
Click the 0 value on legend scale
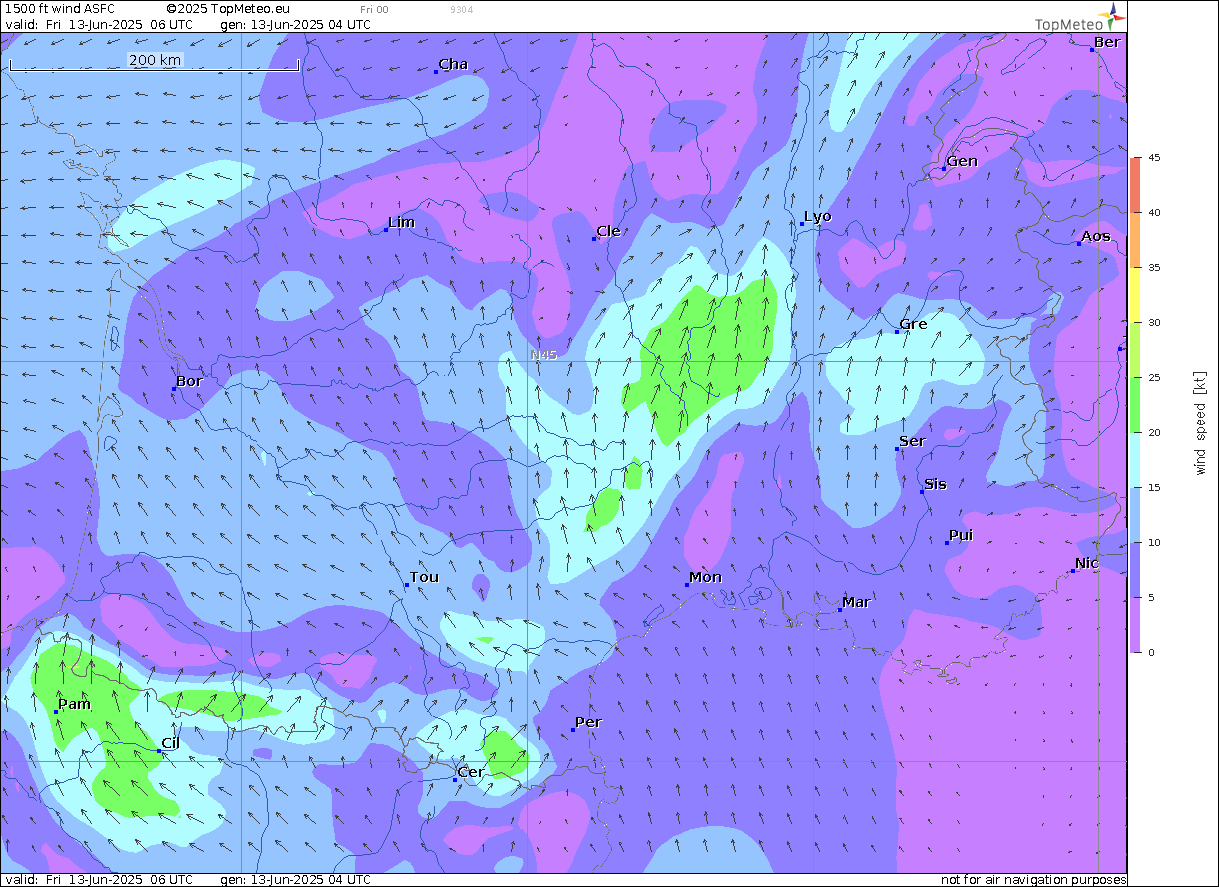tap(1151, 652)
